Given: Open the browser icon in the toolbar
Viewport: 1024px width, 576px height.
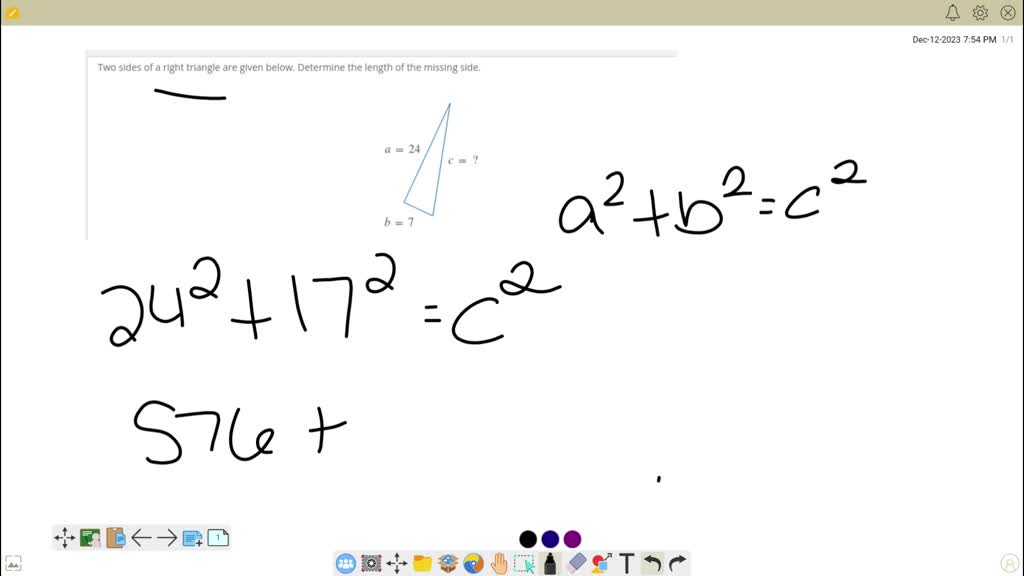Looking at the screenshot, I should [x=472, y=562].
